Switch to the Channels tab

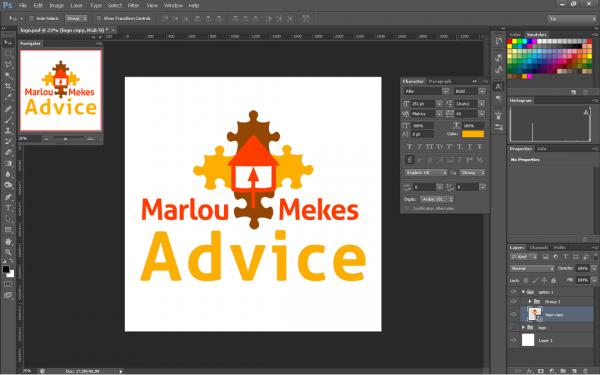tap(539, 248)
